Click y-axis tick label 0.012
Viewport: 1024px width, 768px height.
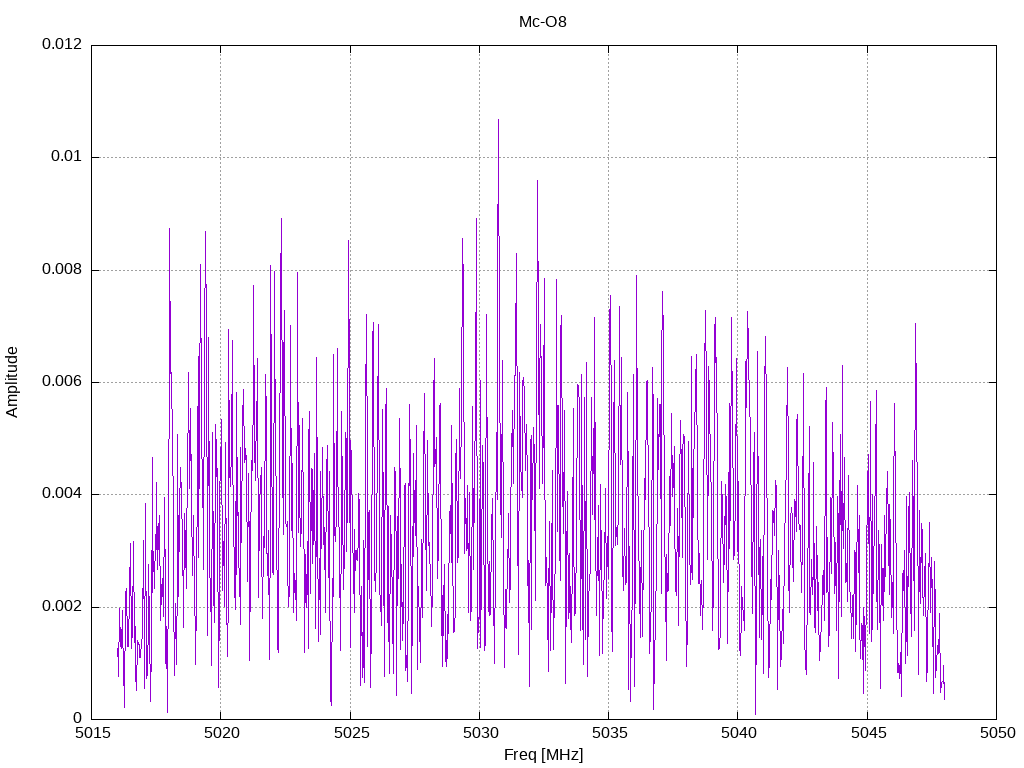[x=62, y=44]
